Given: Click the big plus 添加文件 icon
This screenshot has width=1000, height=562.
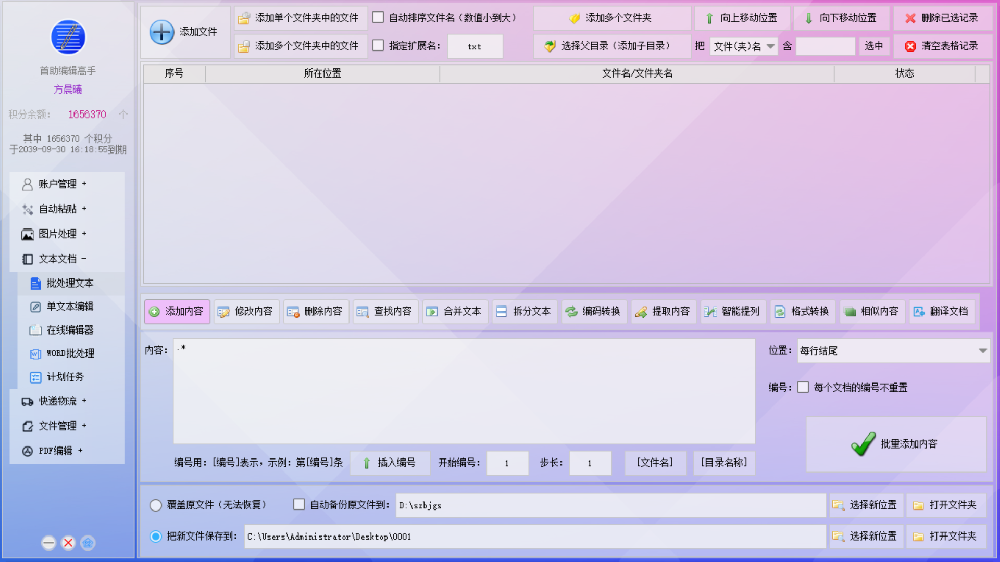Looking at the screenshot, I should [x=162, y=32].
